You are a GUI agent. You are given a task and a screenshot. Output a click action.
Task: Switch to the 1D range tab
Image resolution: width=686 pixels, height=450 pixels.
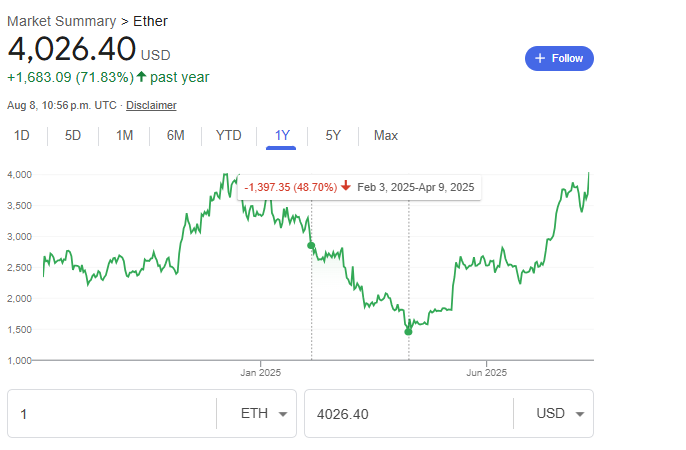22,136
